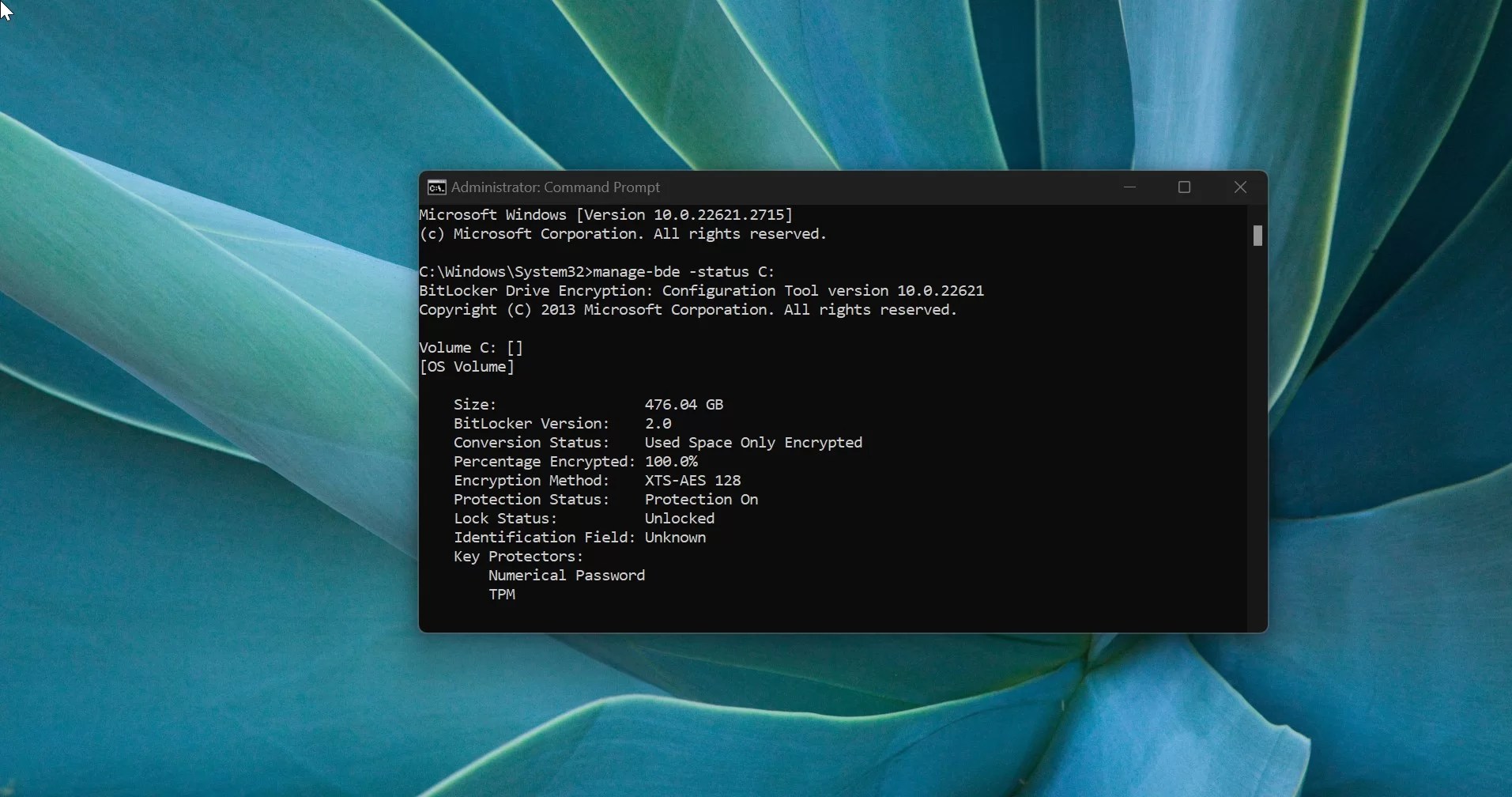Click the Numerical Password key protector line
The width and height of the screenshot is (1512, 797).
coord(566,575)
